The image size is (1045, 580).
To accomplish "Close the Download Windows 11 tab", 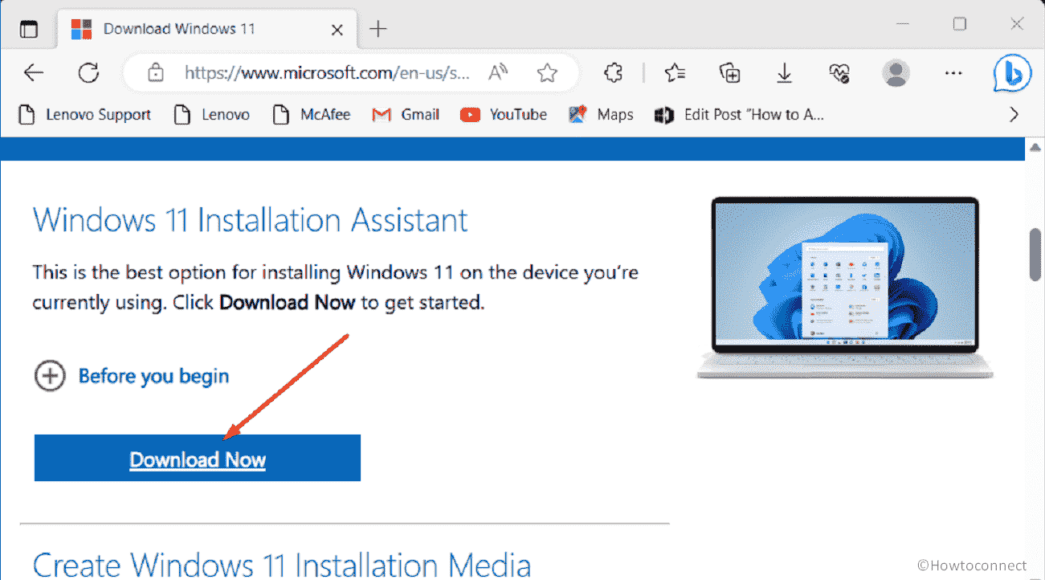I will pyautogui.click(x=337, y=30).
